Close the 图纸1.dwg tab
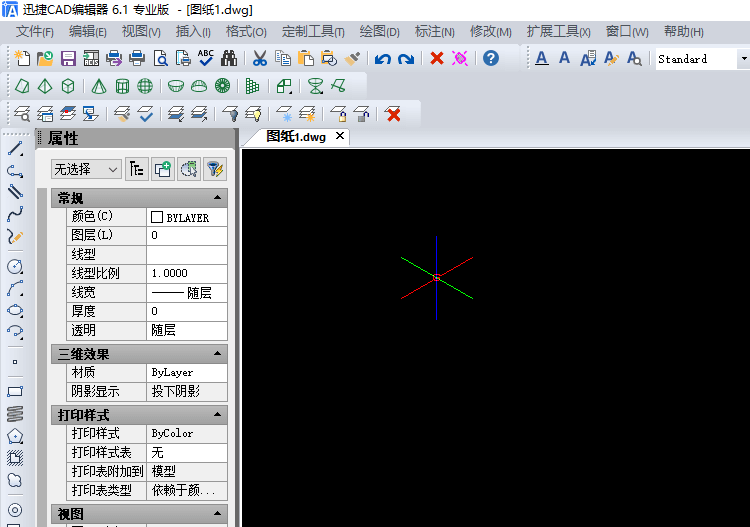Viewport: 750px width, 527px height. [340, 136]
